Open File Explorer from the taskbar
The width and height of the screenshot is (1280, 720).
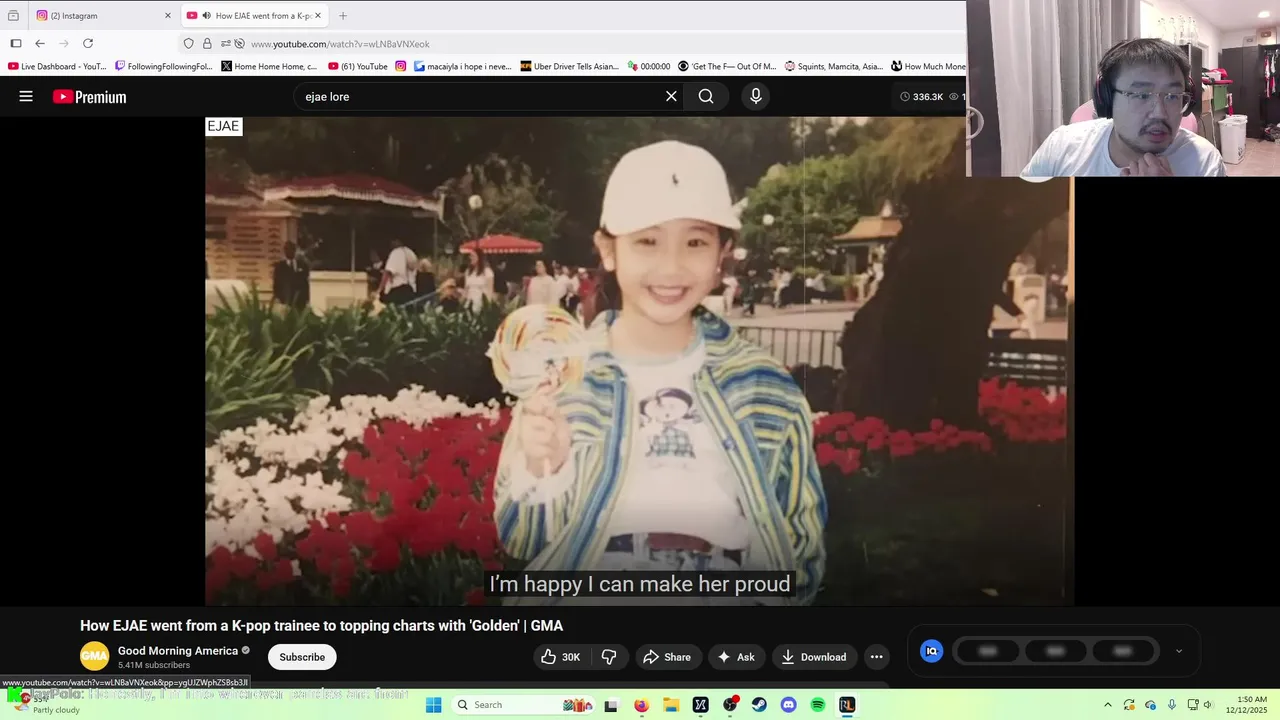(x=671, y=705)
